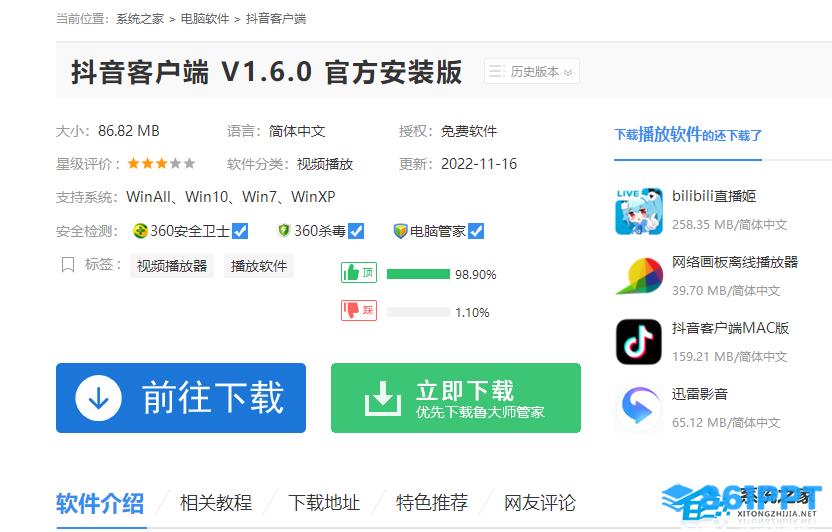Screen dimensions: 832x532
Task: Toggle the 电脑管家 checkbox
Action: [x=476, y=231]
